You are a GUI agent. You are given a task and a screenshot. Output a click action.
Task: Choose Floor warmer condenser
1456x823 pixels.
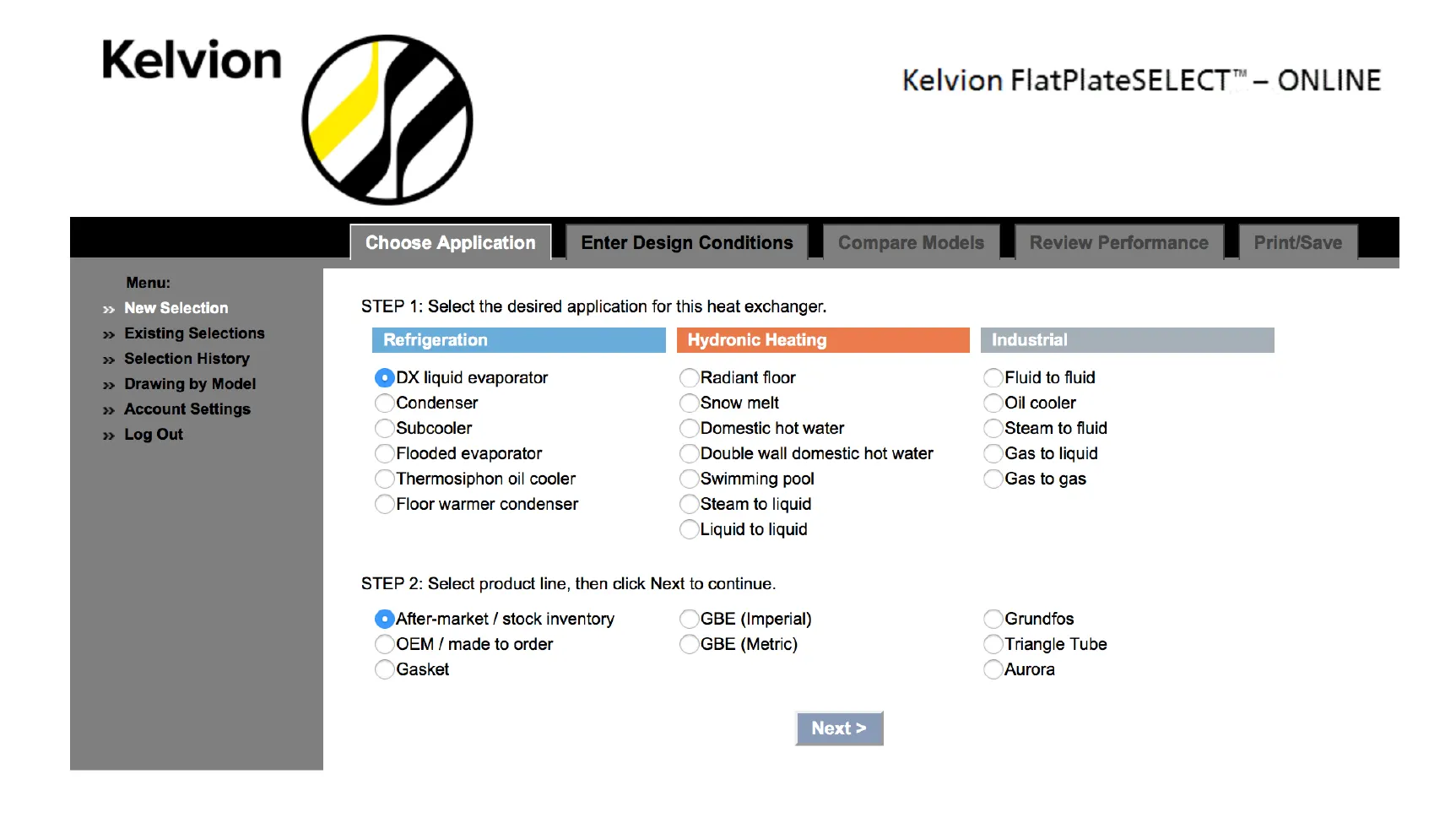click(x=384, y=504)
